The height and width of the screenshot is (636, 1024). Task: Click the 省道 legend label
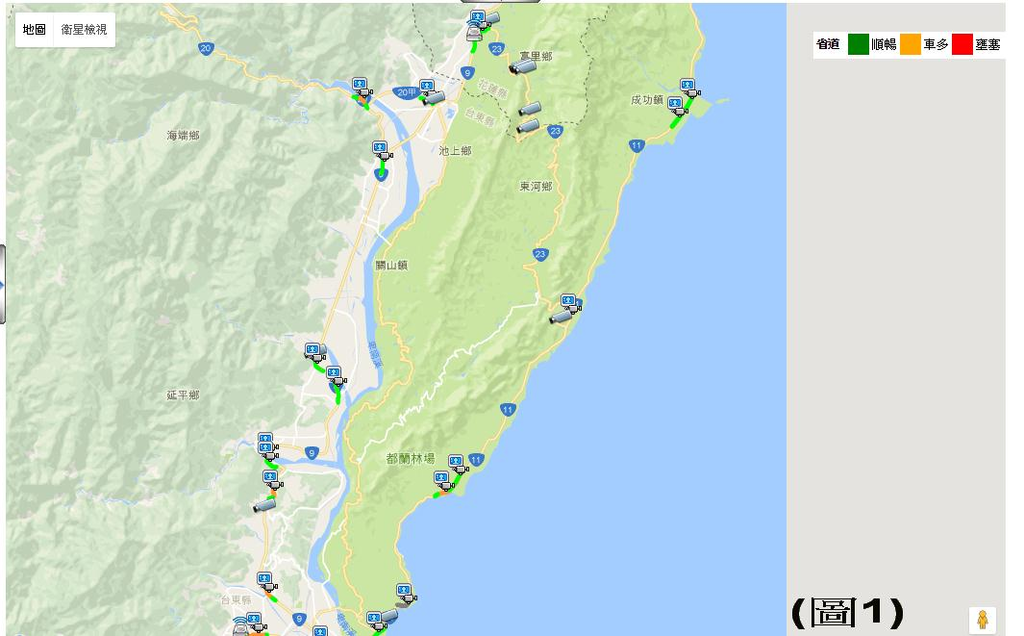pyautogui.click(x=827, y=45)
